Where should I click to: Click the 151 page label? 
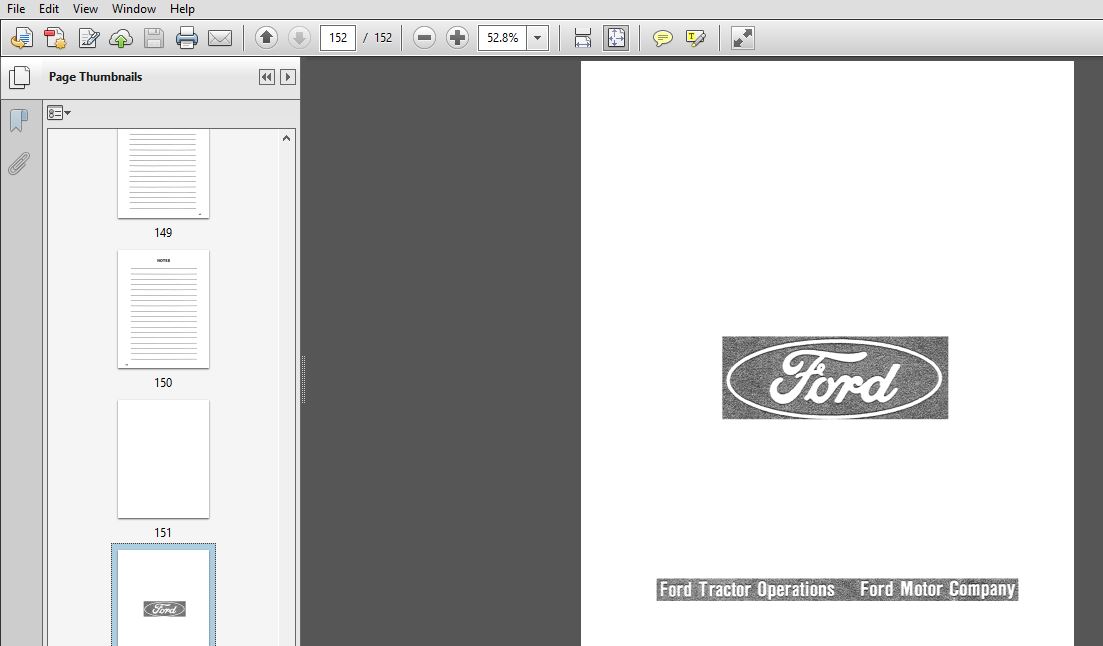click(x=163, y=533)
